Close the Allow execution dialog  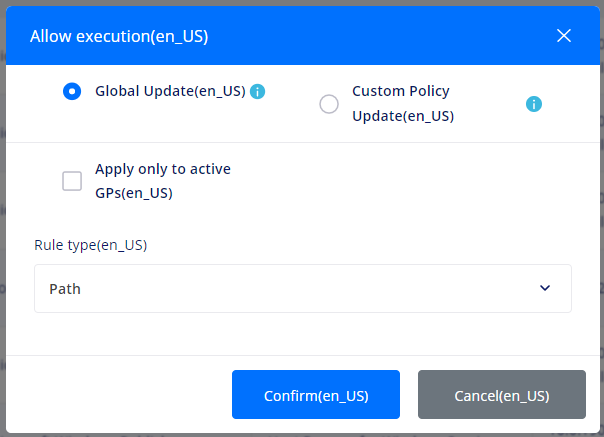click(564, 36)
